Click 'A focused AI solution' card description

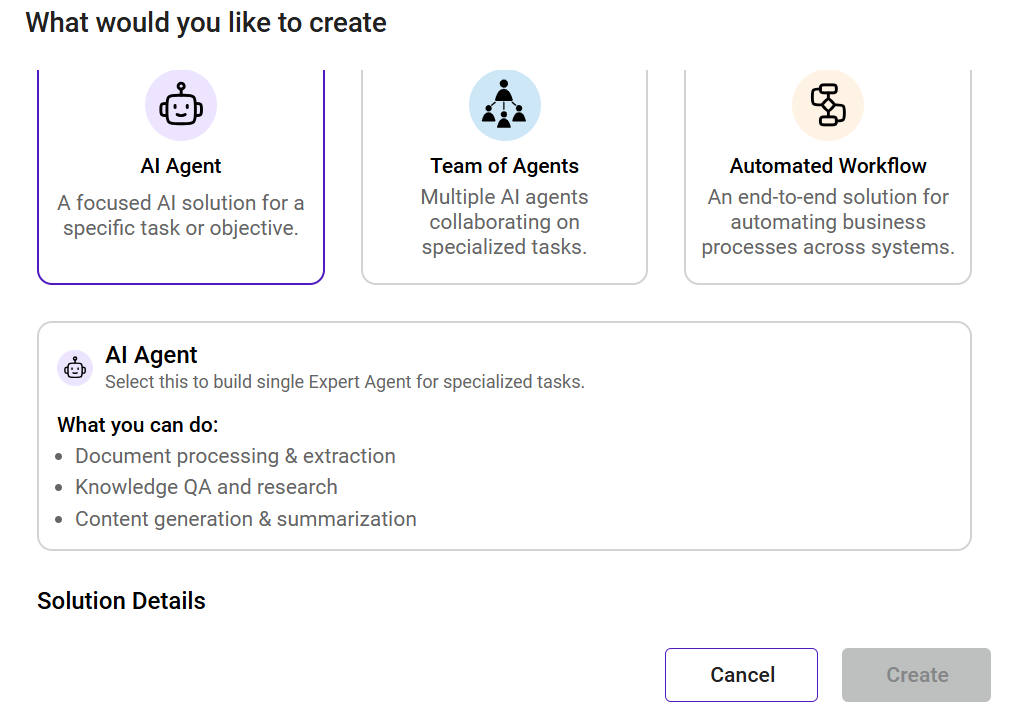(x=181, y=215)
